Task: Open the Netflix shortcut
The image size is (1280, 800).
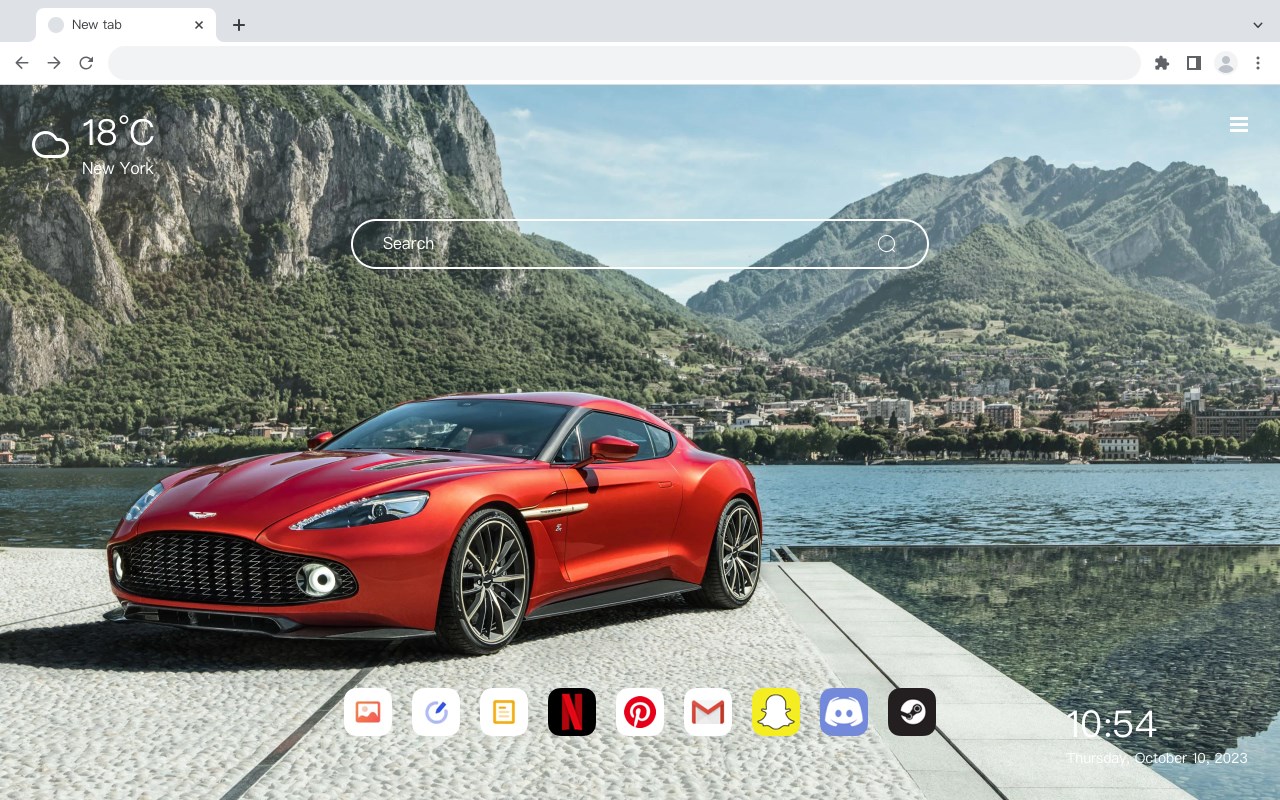Action: pos(572,712)
